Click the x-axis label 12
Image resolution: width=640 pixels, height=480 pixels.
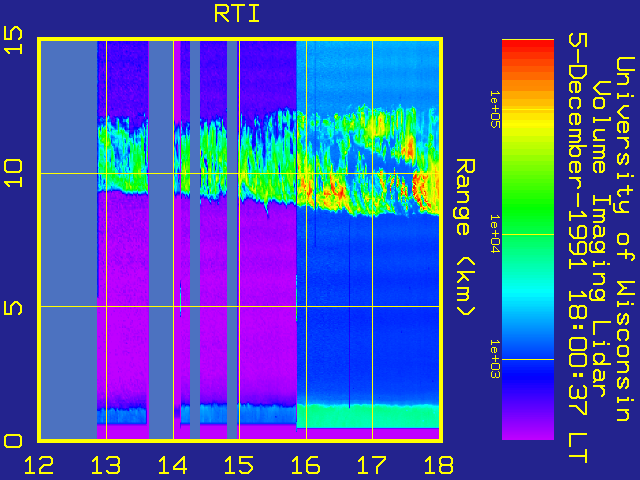(39, 465)
